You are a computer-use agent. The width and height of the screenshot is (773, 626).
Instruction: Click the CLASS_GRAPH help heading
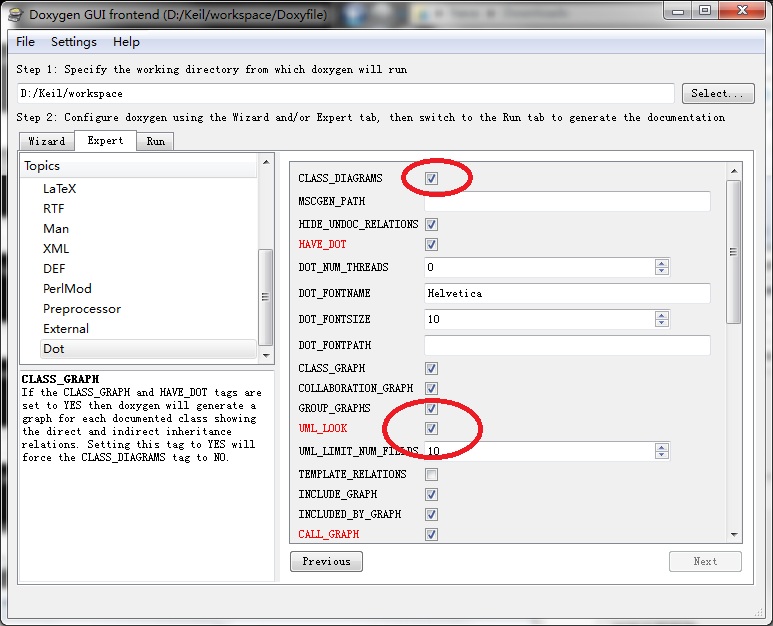(60, 379)
